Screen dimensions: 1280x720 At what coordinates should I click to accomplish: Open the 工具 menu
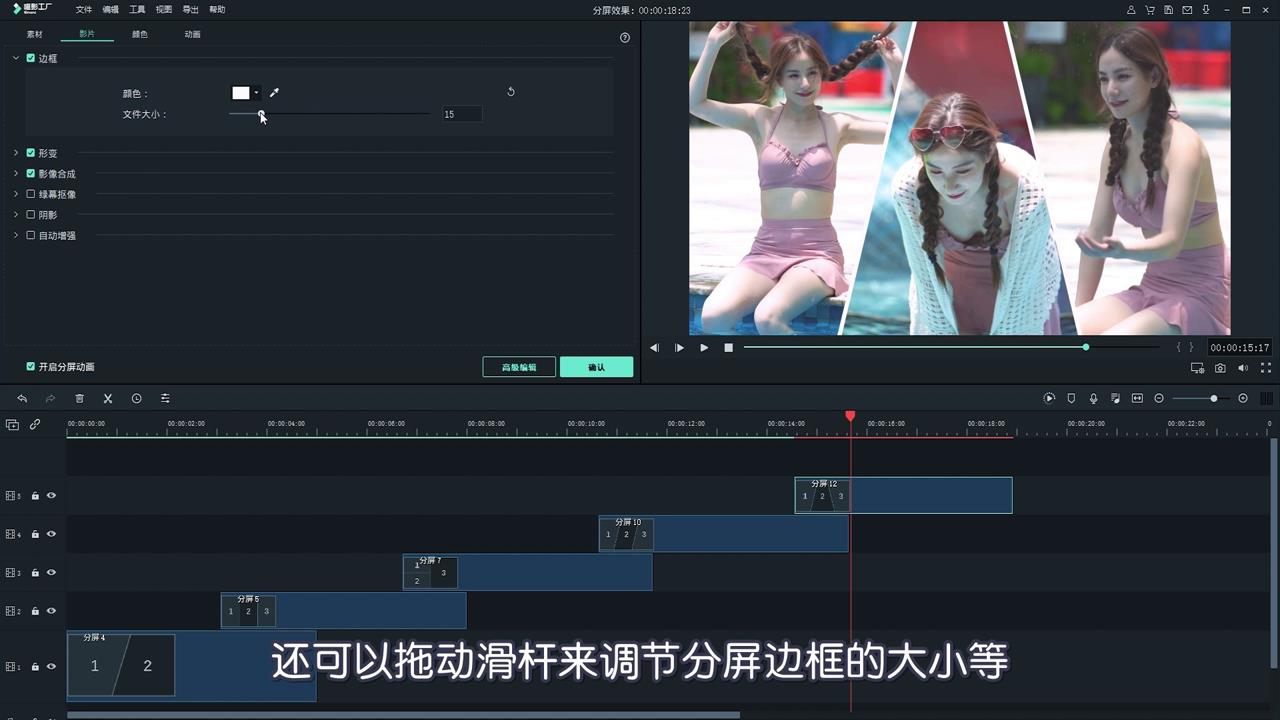(x=137, y=9)
